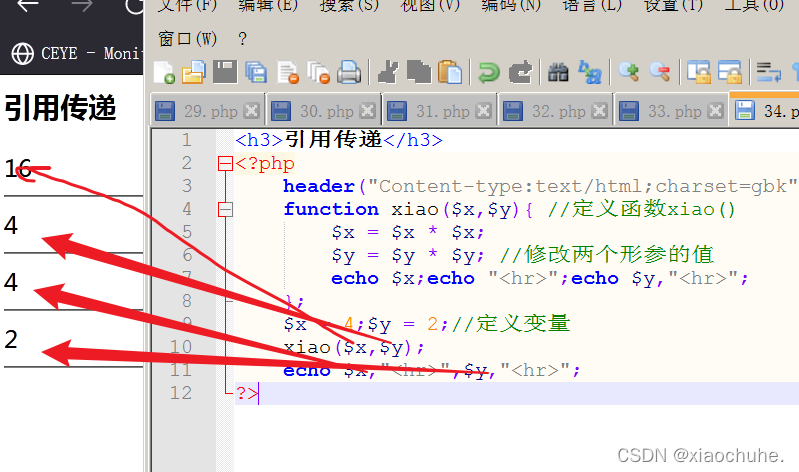The height and width of the screenshot is (472, 799).
Task: Open the 语言(L) menu
Action: coord(592,6)
